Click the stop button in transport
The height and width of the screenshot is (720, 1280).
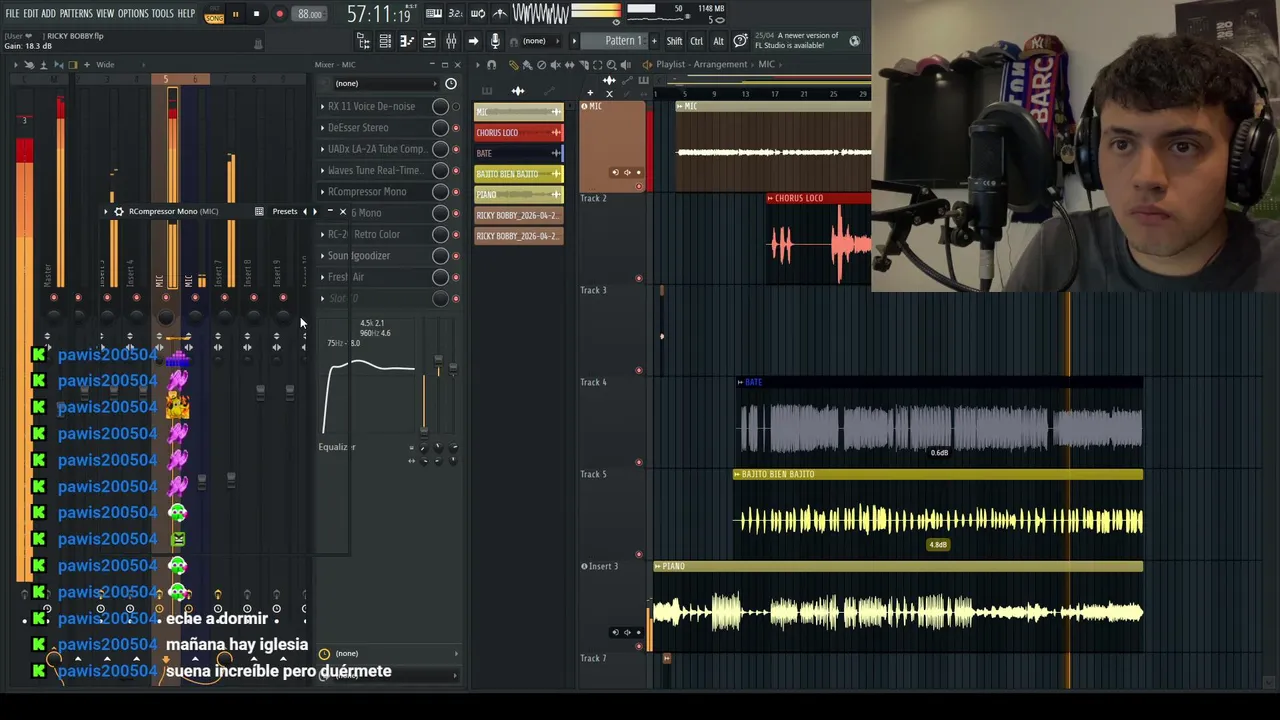tap(256, 14)
